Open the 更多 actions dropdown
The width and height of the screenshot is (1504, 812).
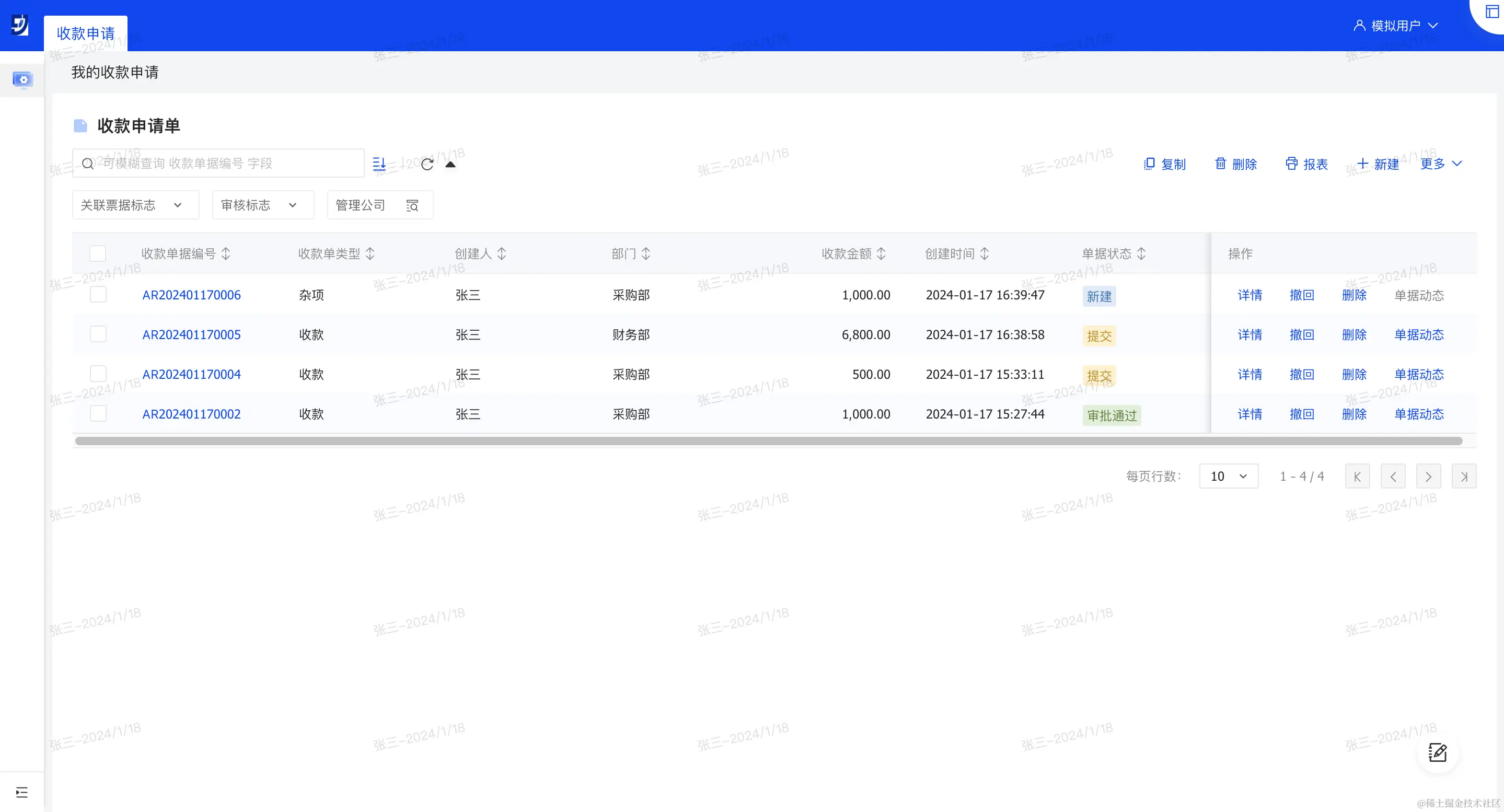1440,164
